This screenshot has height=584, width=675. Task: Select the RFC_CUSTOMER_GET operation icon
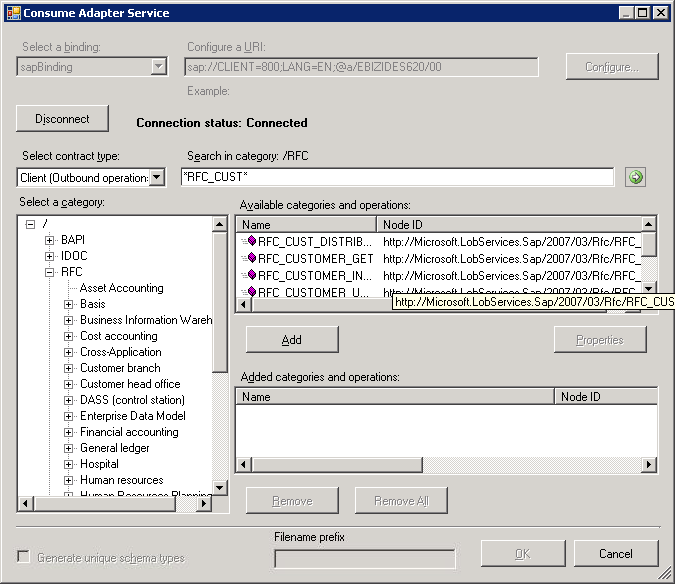coord(251,258)
